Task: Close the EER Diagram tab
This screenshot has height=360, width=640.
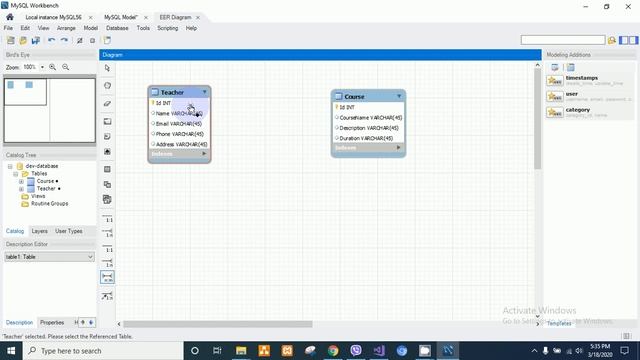Action: 198,18
